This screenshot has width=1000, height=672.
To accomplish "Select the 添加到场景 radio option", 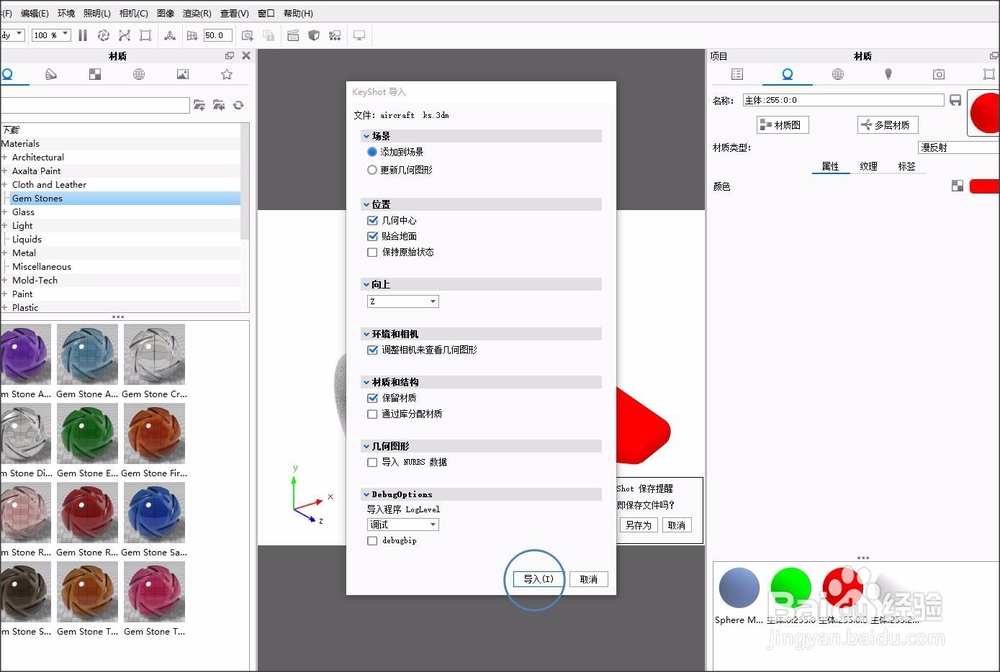I will tap(372, 152).
